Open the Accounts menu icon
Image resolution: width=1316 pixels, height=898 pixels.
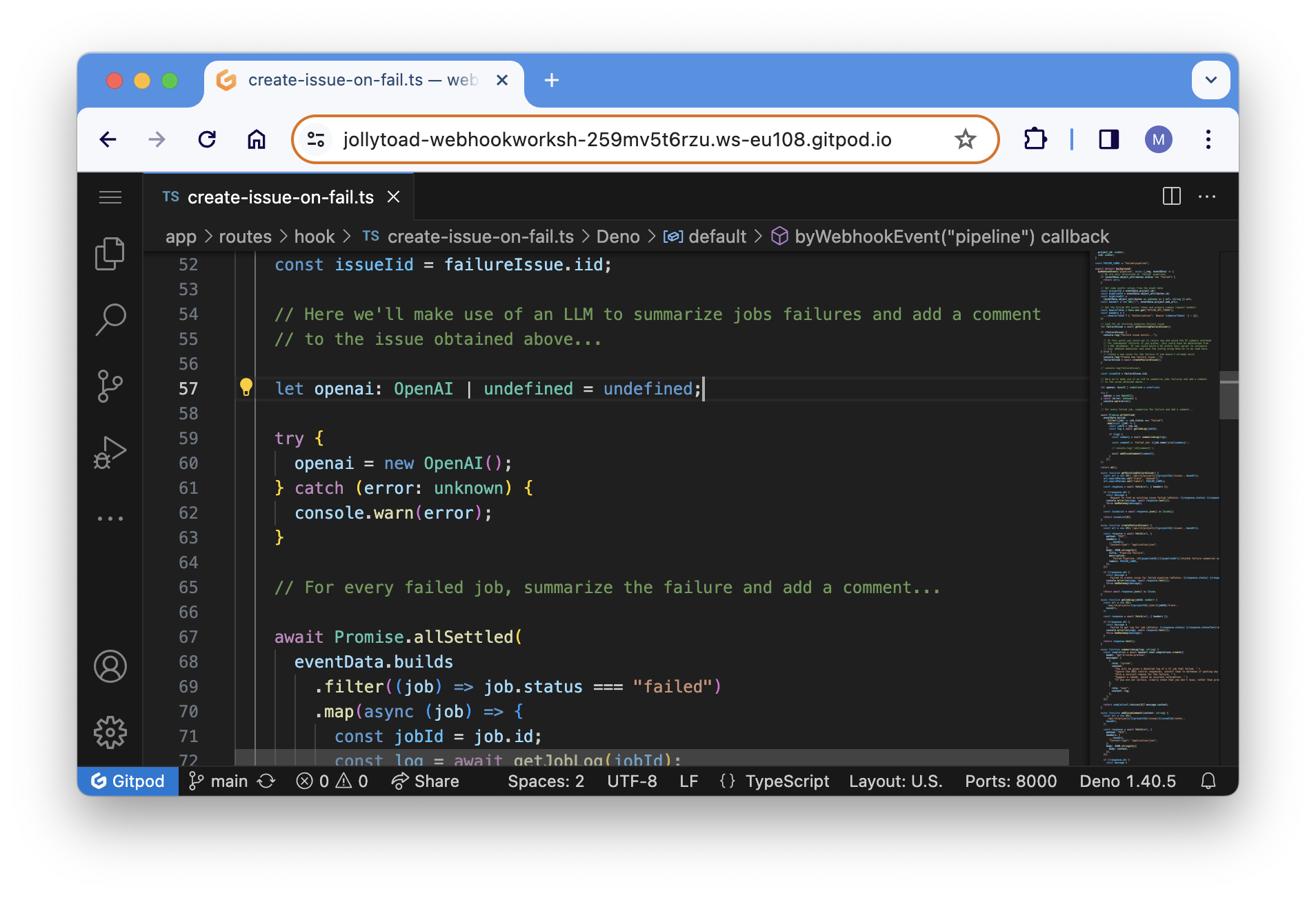[x=110, y=666]
